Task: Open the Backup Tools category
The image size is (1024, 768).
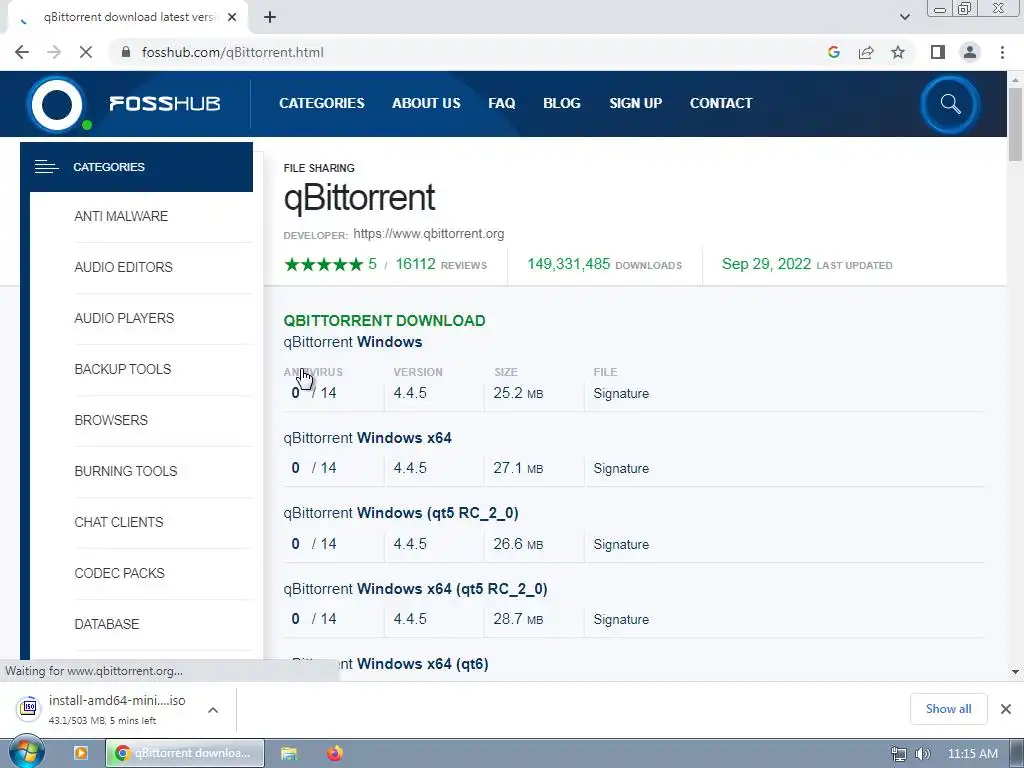Action: click(123, 369)
